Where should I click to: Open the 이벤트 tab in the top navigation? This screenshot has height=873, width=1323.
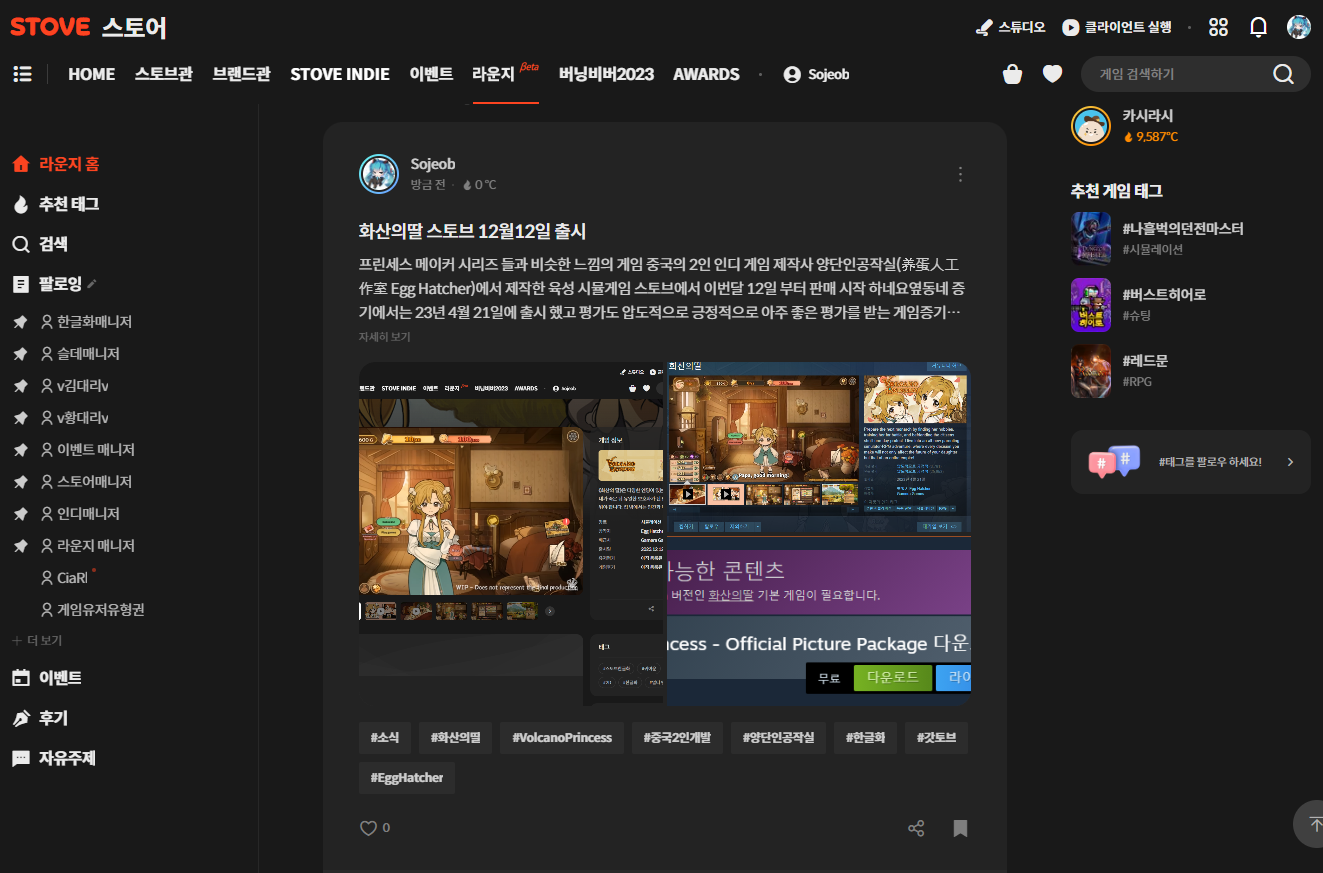coord(431,74)
